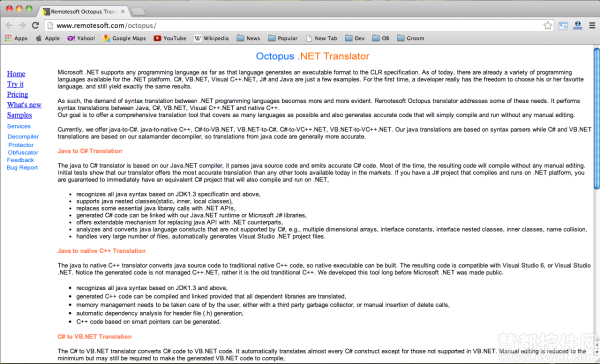Click the screen cast extension icon
Viewport: 600px width, 364px height.
pyautogui.click(x=563, y=26)
